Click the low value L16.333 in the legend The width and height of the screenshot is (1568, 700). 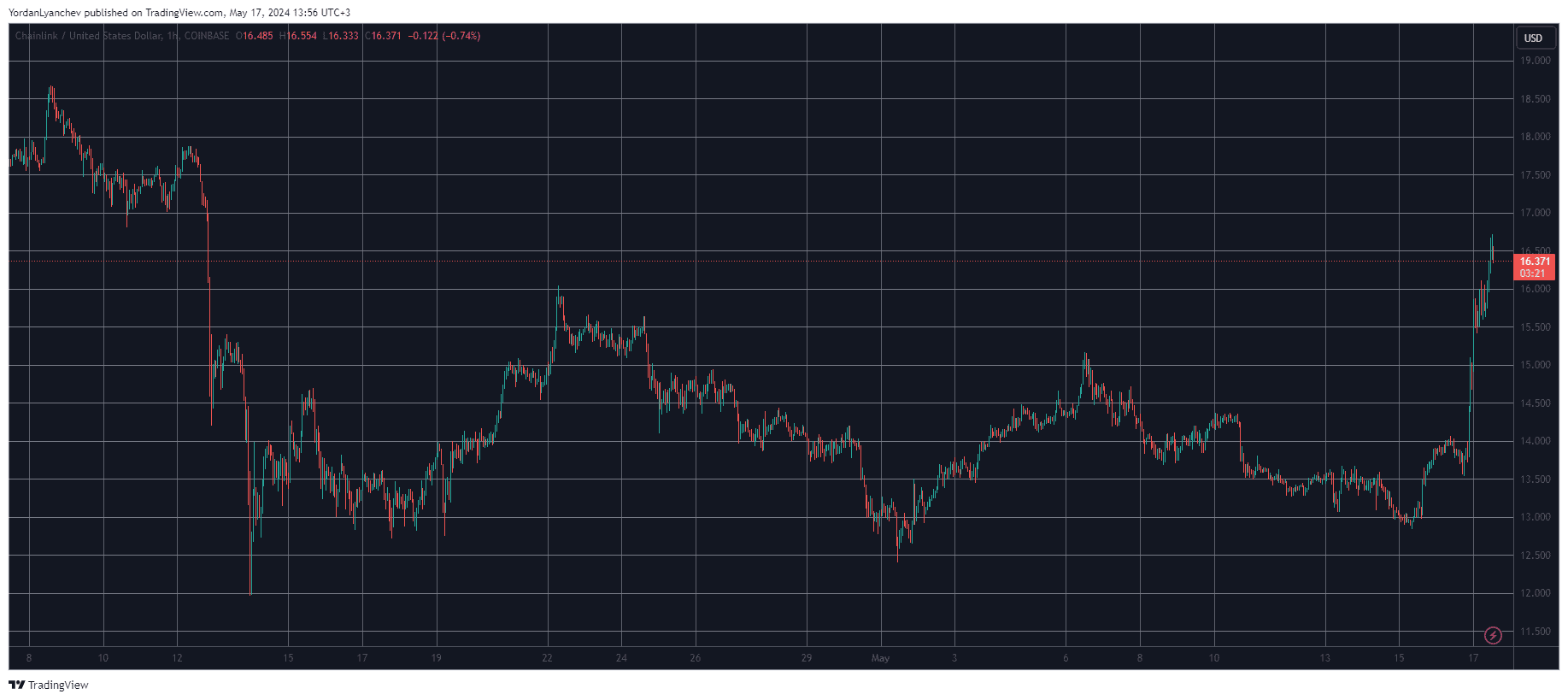click(341, 36)
